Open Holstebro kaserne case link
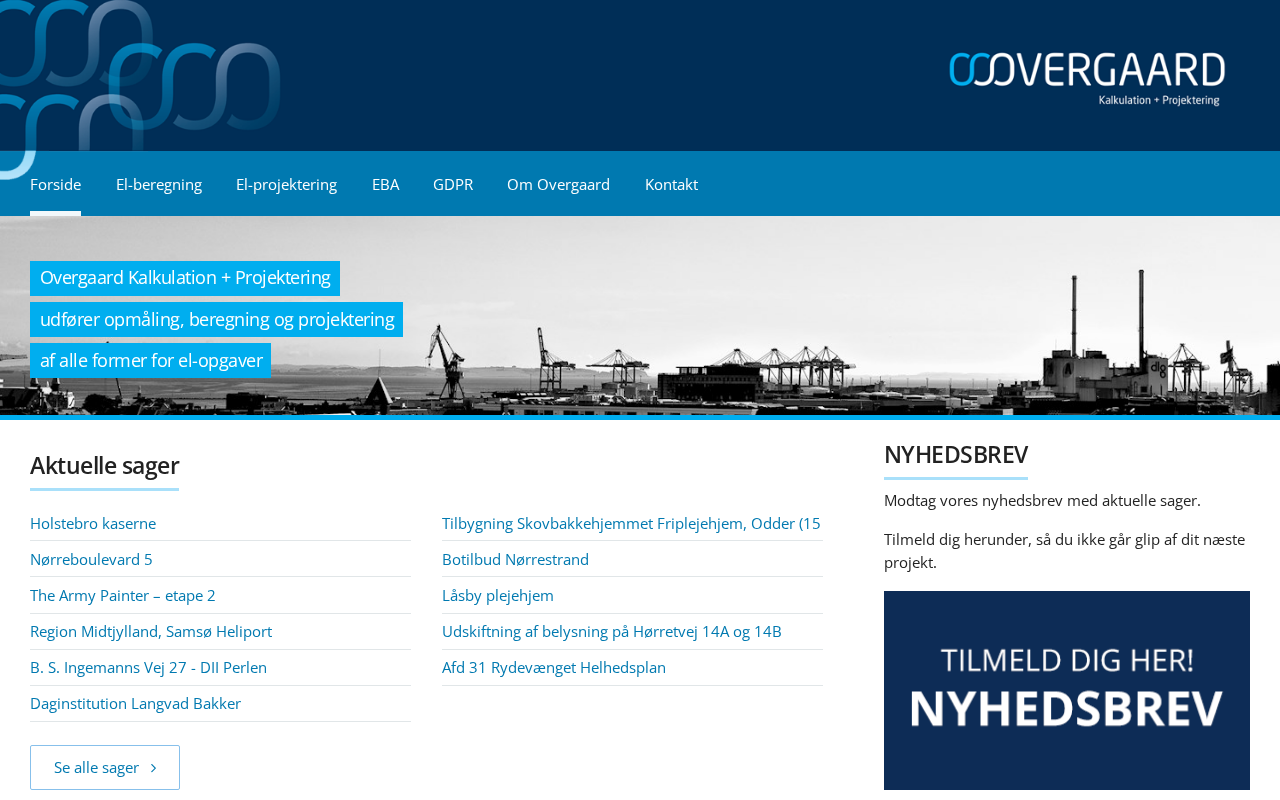The width and height of the screenshot is (1280, 800). [x=93, y=523]
